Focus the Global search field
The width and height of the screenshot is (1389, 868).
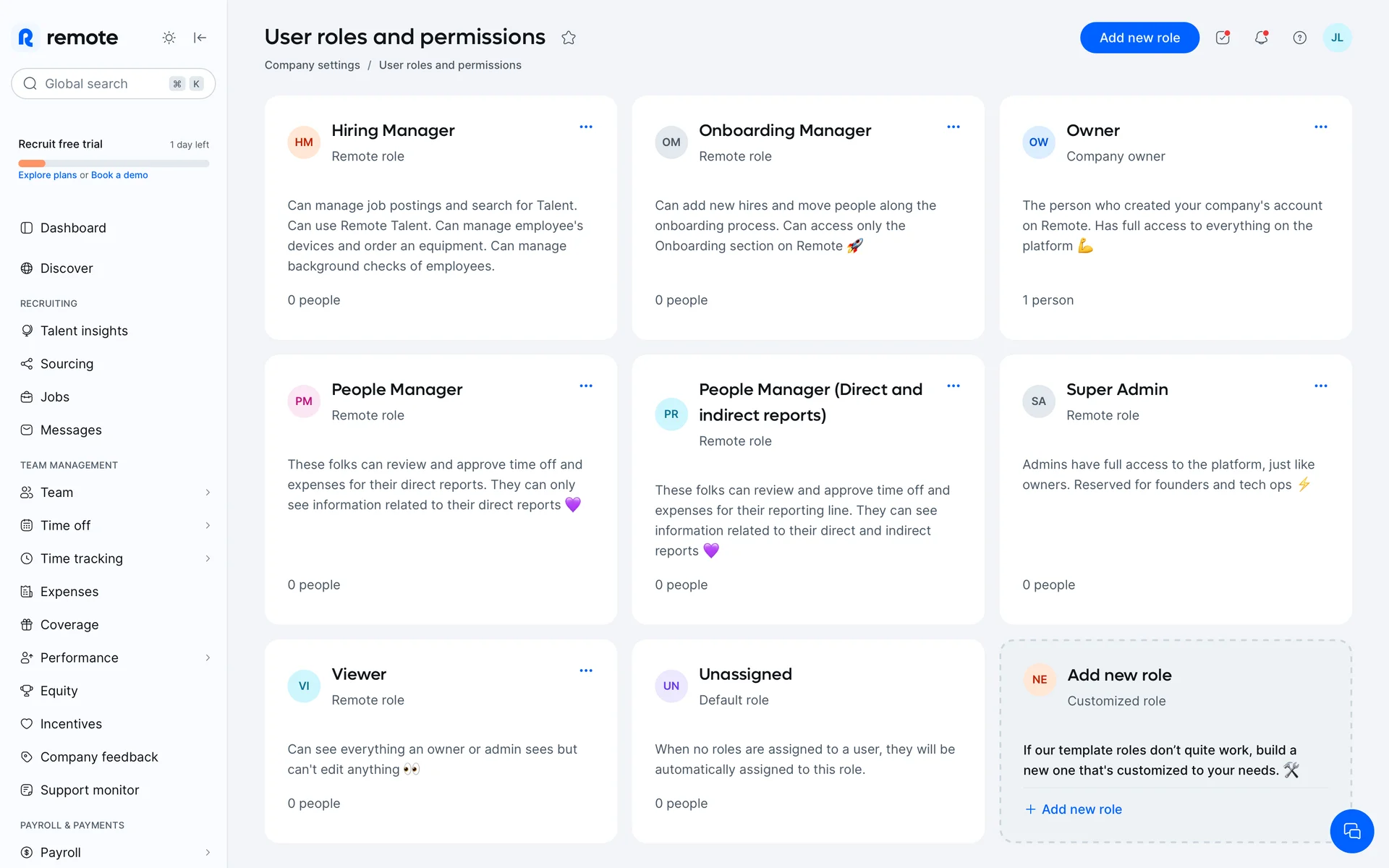pos(101,84)
